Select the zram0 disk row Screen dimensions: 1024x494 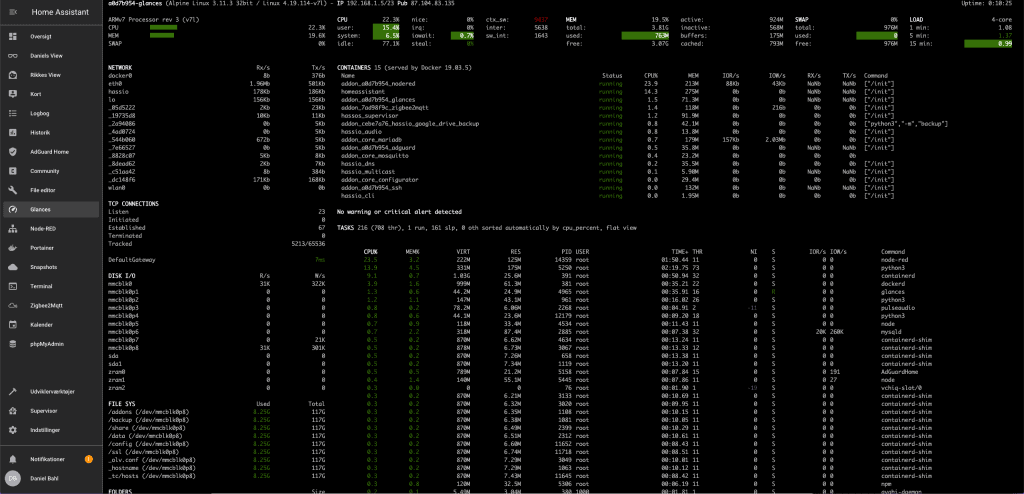217,372
